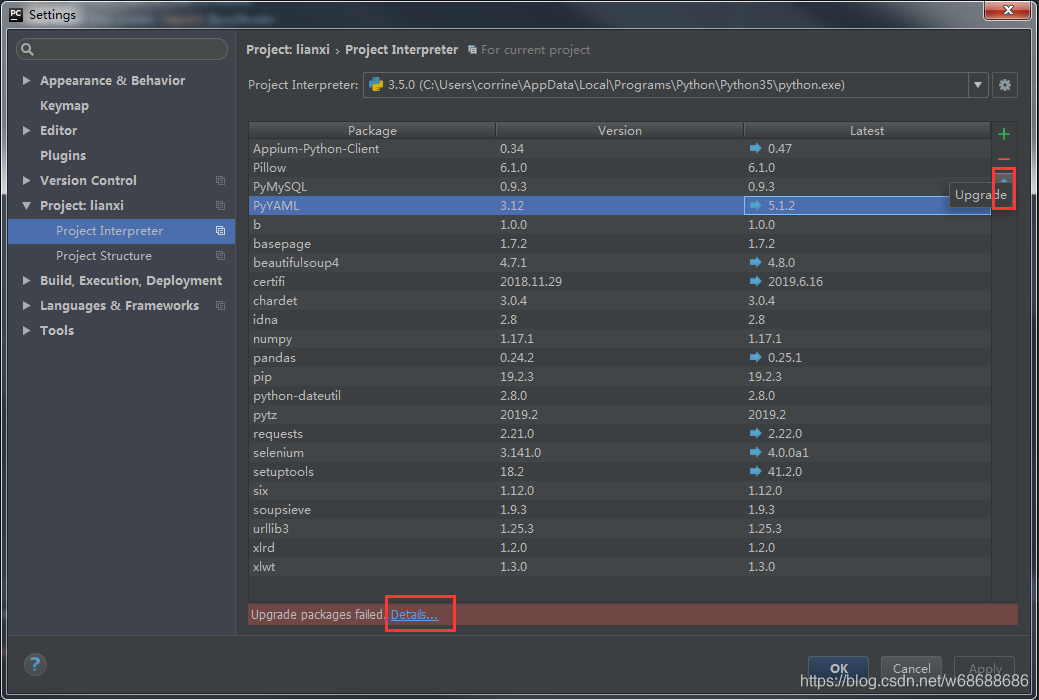The image size is (1039, 700).
Task: Click the project-level icon next to Project Structure
Action: tap(219, 256)
